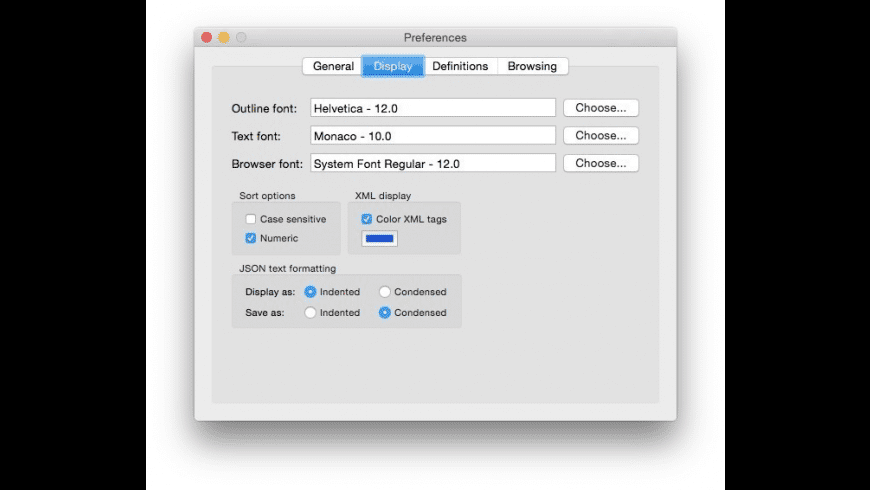This screenshot has height=490, width=870.
Task: Toggle the Color XML tags checkbox
Action: [367, 219]
